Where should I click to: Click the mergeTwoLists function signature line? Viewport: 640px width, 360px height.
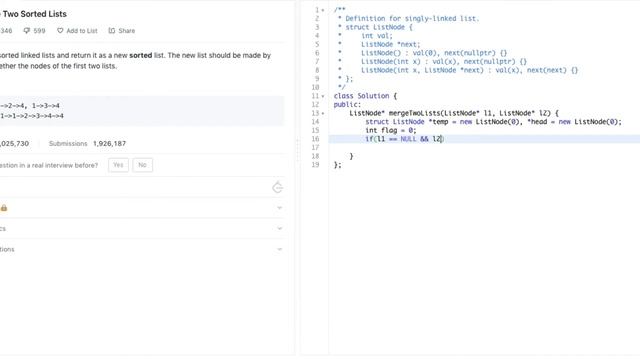(454, 113)
